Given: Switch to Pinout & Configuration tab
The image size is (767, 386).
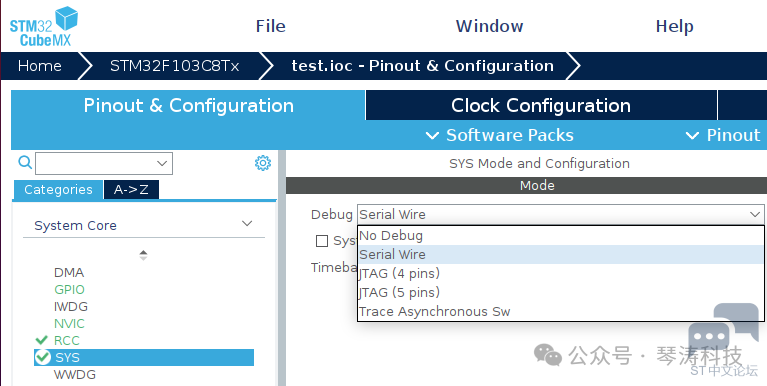Looking at the screenshot, I should coord(188,106).
